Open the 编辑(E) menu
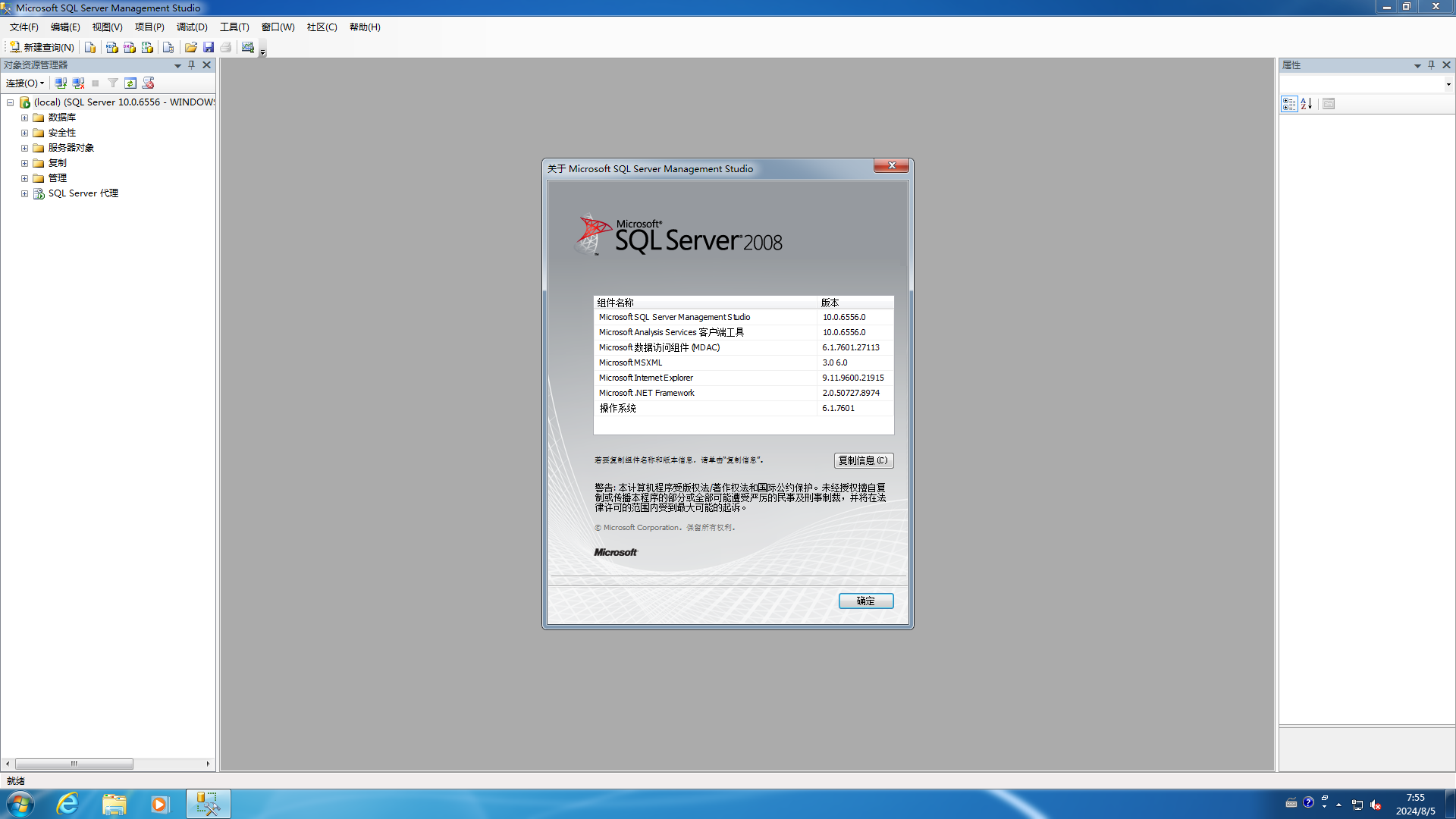This screenshot has width=1456, height=819. tap(65, 27)
